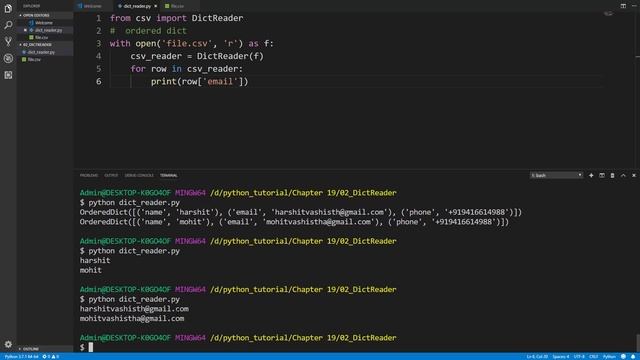Open the Output panel tab

pyautogui.click(x=111, y=175)
